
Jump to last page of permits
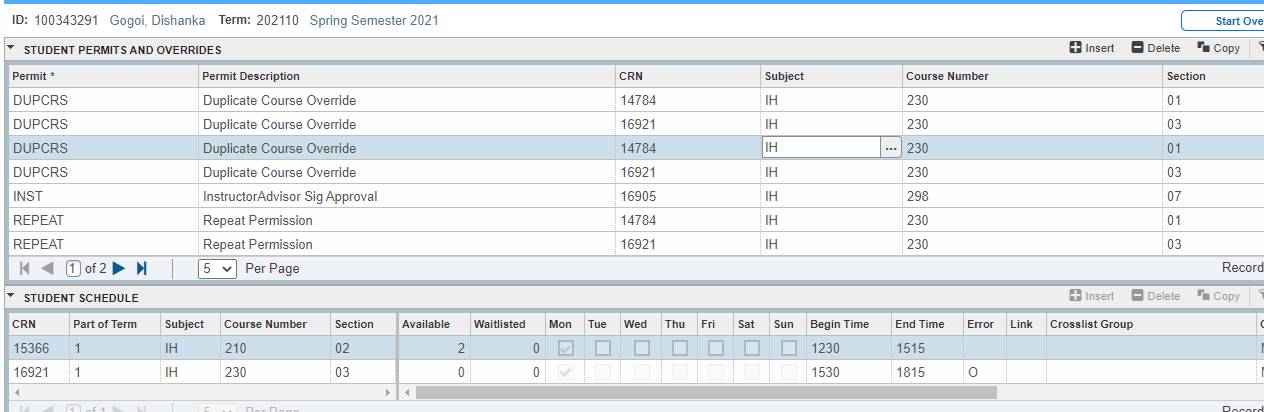coord(141,268)
